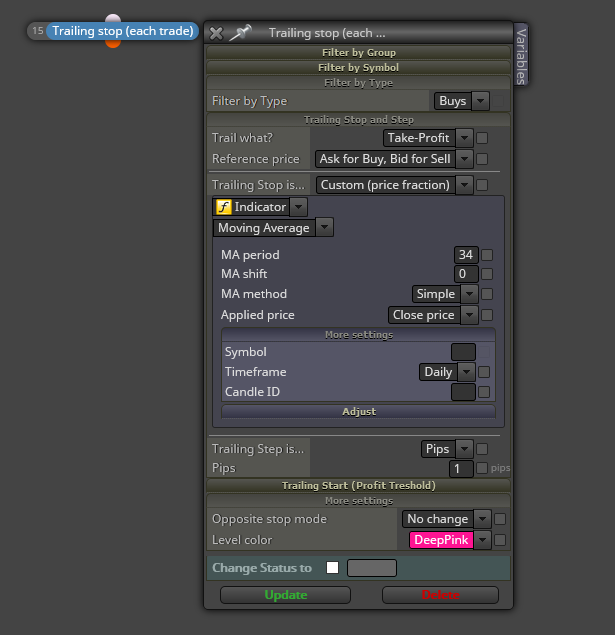Image resolution: width=615 pixels, height=635 pixels.
Task: Click the green Update button
Action: click(x=285, y=595)
